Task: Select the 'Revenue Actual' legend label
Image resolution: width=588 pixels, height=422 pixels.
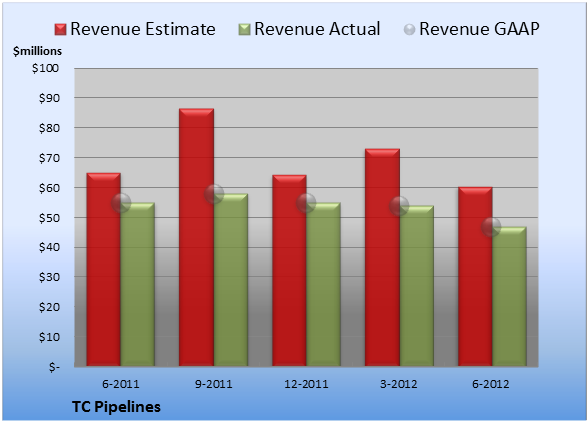Action: coord(317,29)
